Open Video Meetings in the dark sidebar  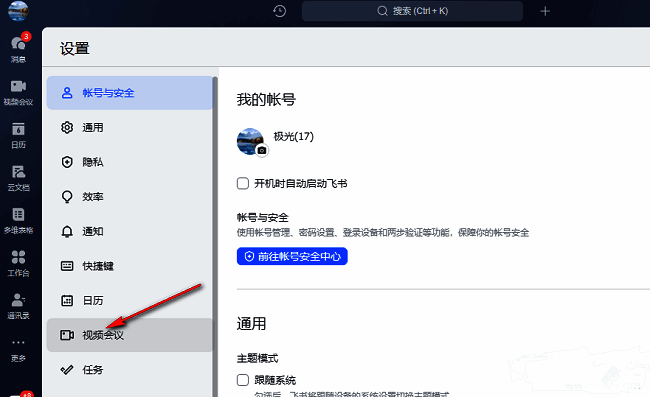click(18, 92)
